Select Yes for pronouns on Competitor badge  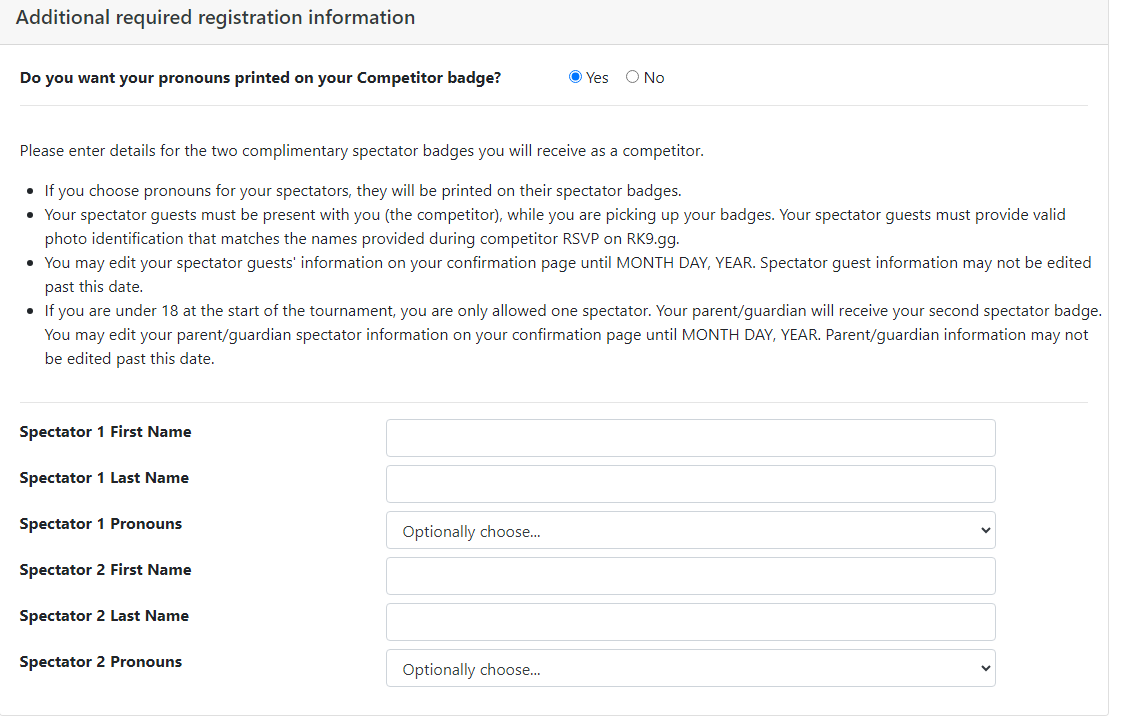coord(575,77)
